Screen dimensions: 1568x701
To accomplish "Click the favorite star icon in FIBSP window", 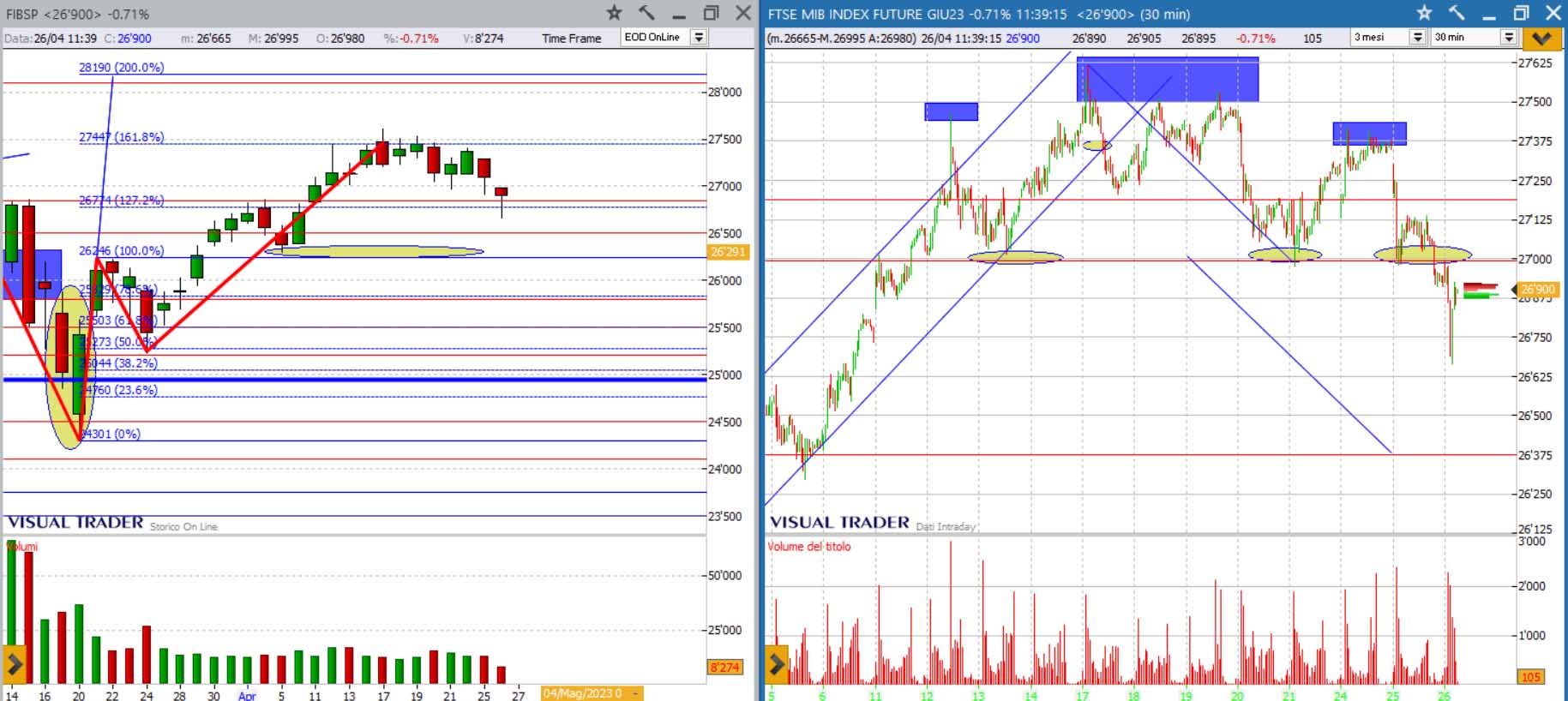I will (x=614, y=13).
